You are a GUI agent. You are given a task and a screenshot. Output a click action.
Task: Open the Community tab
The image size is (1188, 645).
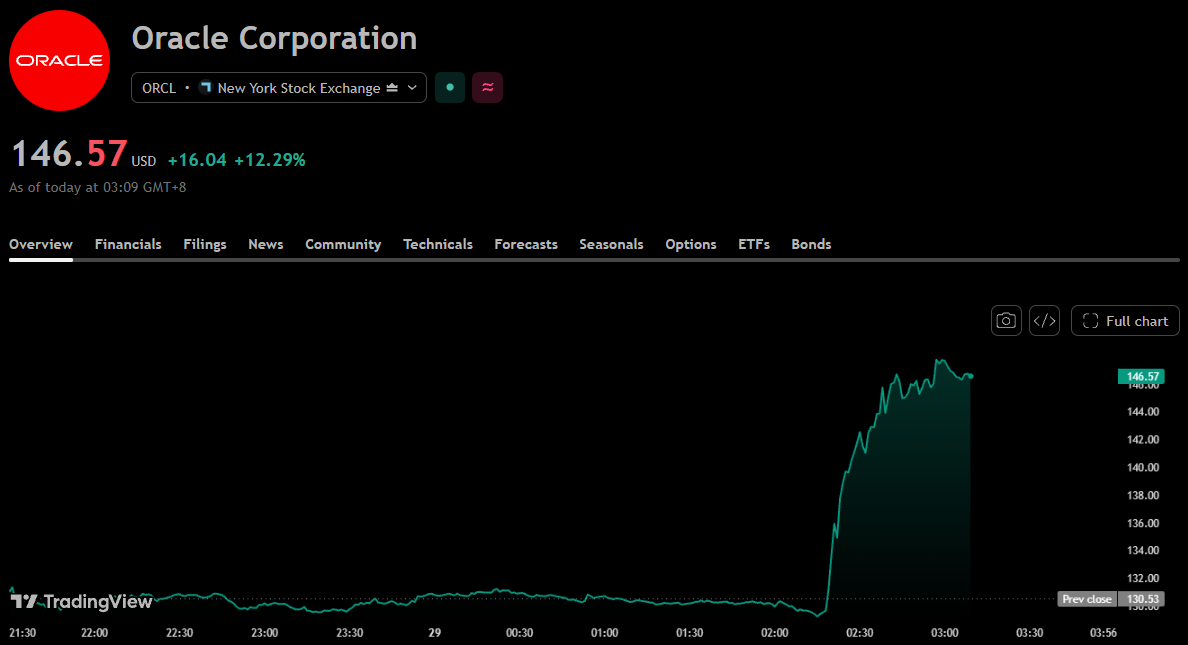343,244
